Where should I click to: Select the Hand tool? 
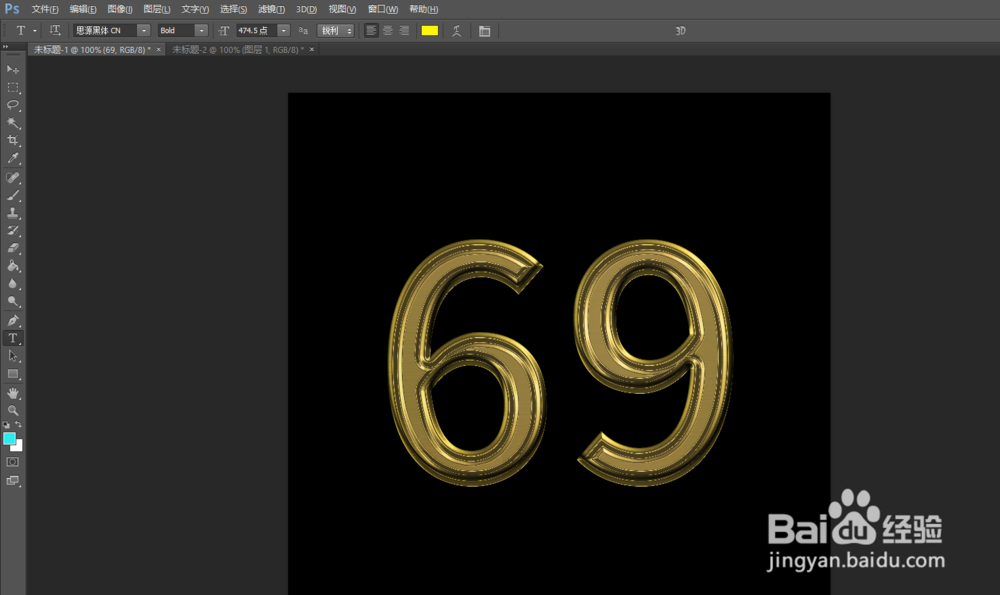13,393
